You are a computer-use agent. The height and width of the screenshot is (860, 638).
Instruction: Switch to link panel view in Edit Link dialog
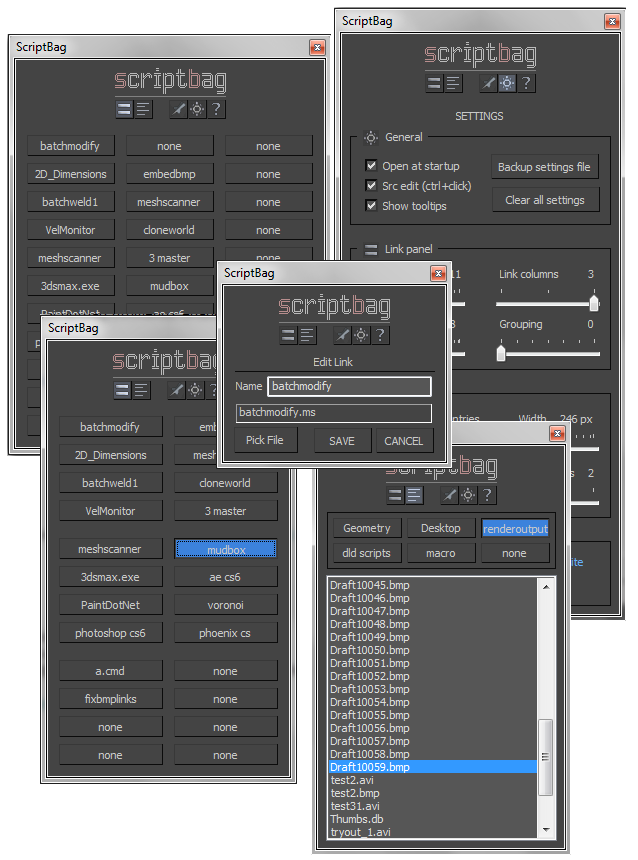(x=288, y=335)
